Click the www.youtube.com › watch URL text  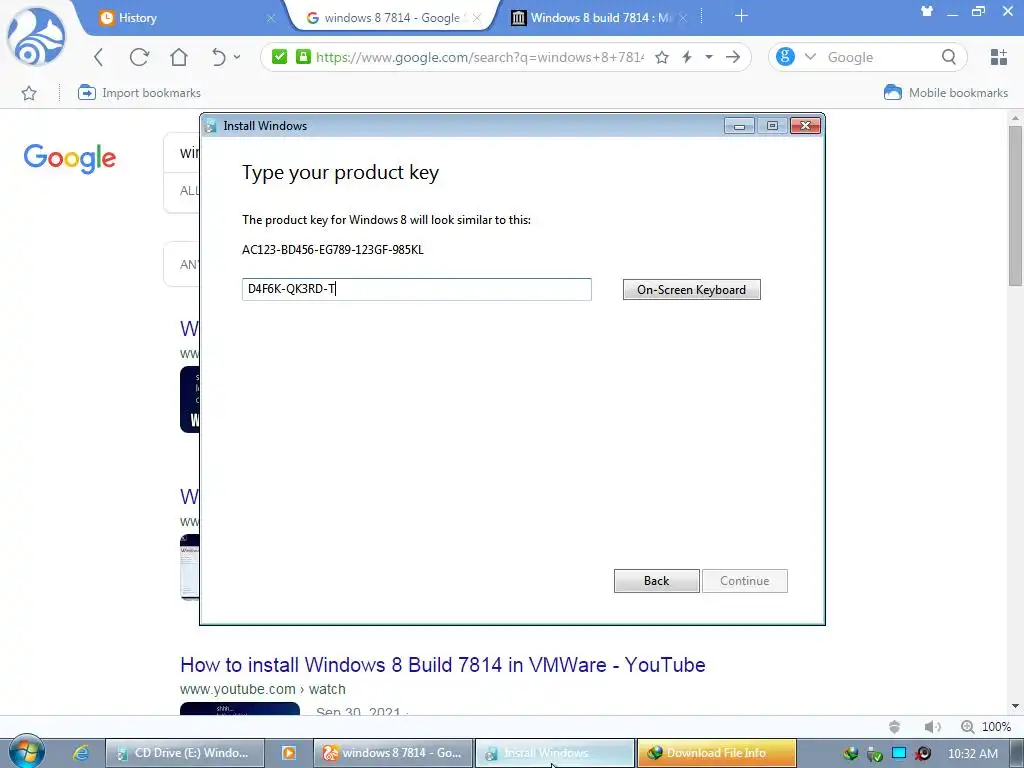(x=263, y=689)
